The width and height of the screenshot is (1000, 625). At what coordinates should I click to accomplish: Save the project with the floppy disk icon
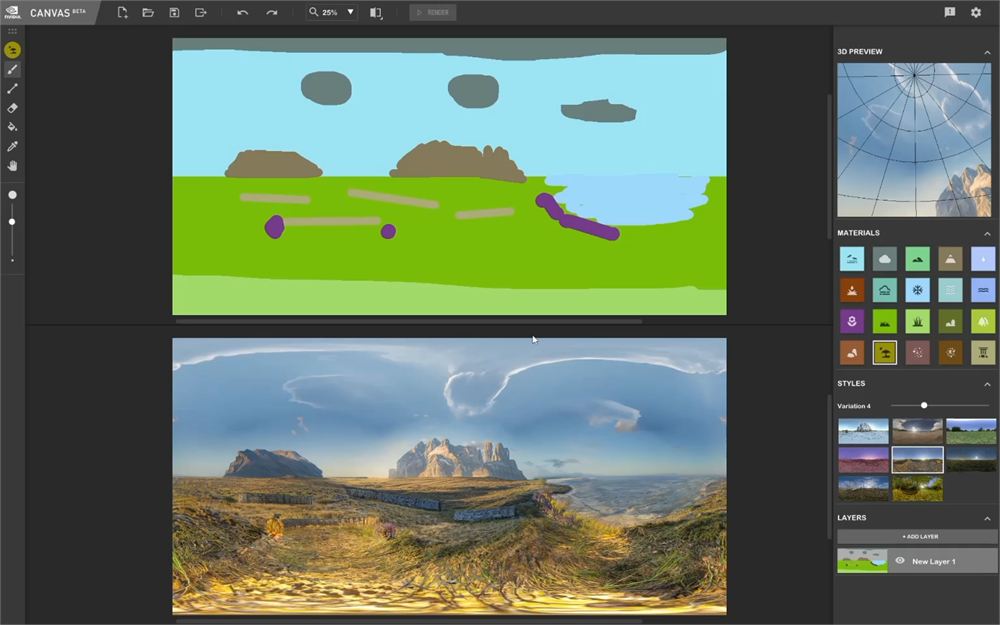[x=174, y=12]
